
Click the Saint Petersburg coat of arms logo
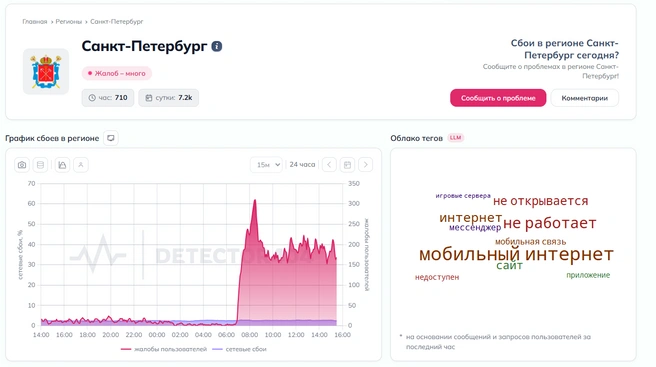[46, 72]
